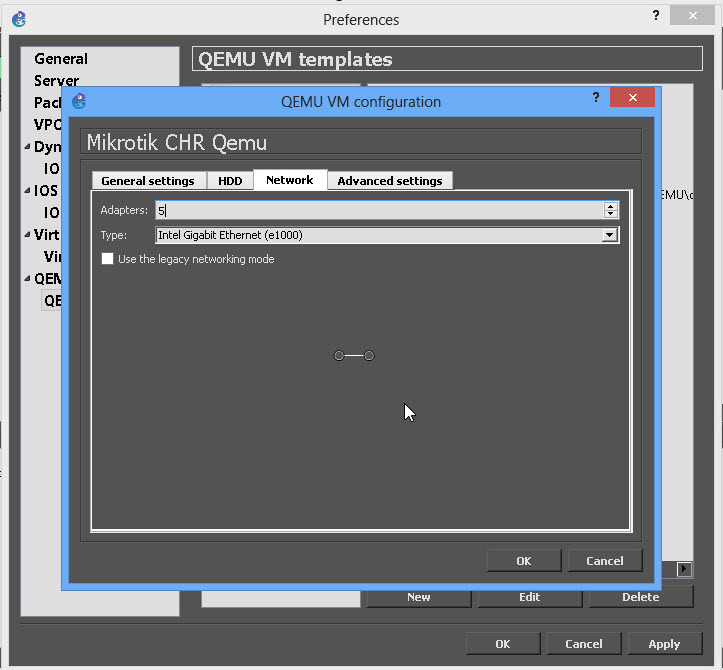The width and height of the screenshot is (723, 670).
Task: Select General in Preferences sidebar
Action: pos(61,59)
